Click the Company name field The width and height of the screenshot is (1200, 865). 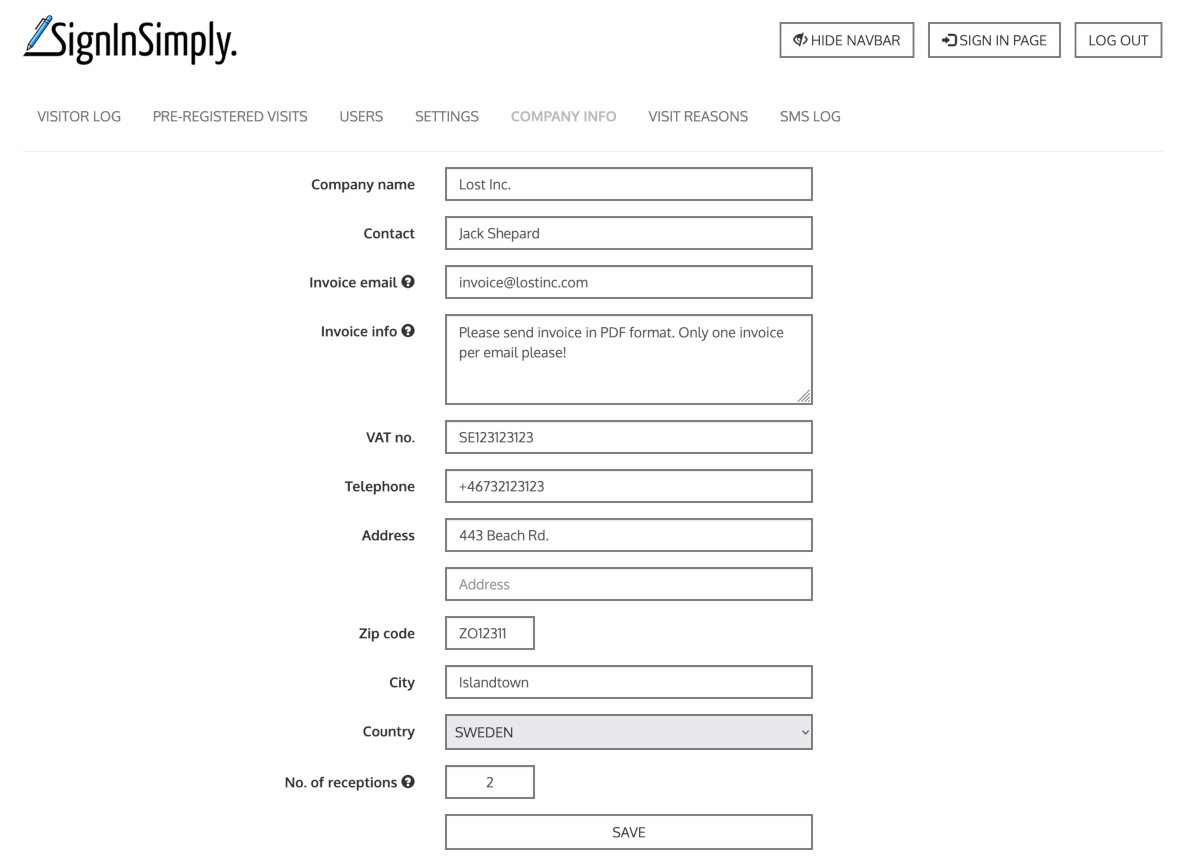[x=628, y=184]
